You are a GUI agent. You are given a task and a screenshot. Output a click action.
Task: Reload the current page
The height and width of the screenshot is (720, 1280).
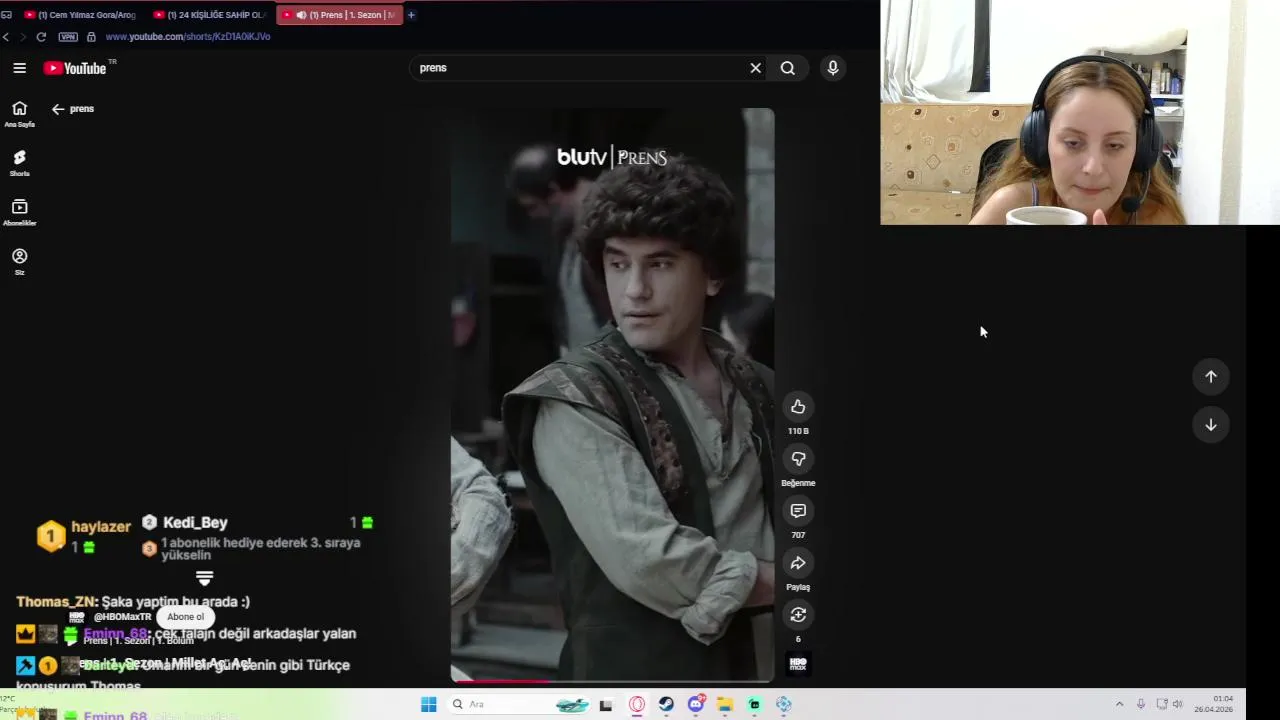[x=41, y=37]
